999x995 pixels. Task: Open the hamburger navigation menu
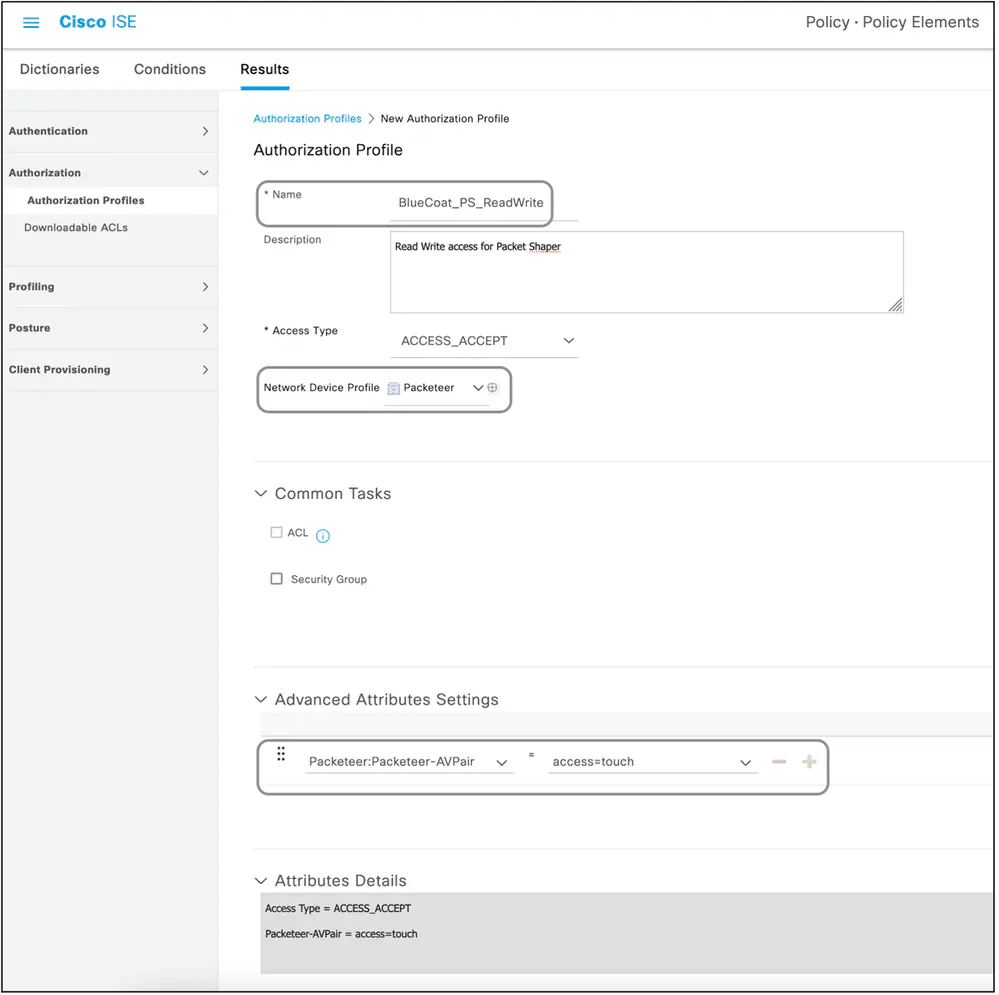click(29, 22)
